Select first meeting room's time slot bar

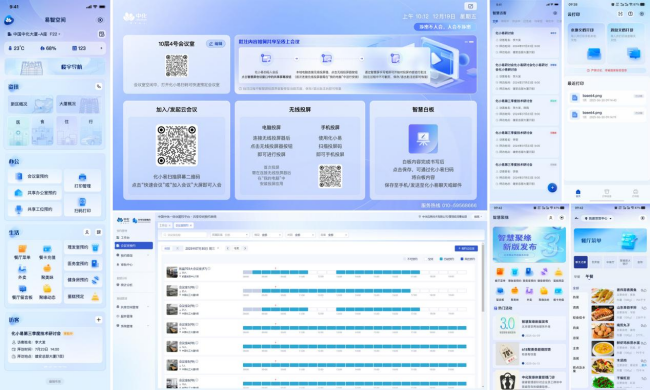click(x=354, y=272)
